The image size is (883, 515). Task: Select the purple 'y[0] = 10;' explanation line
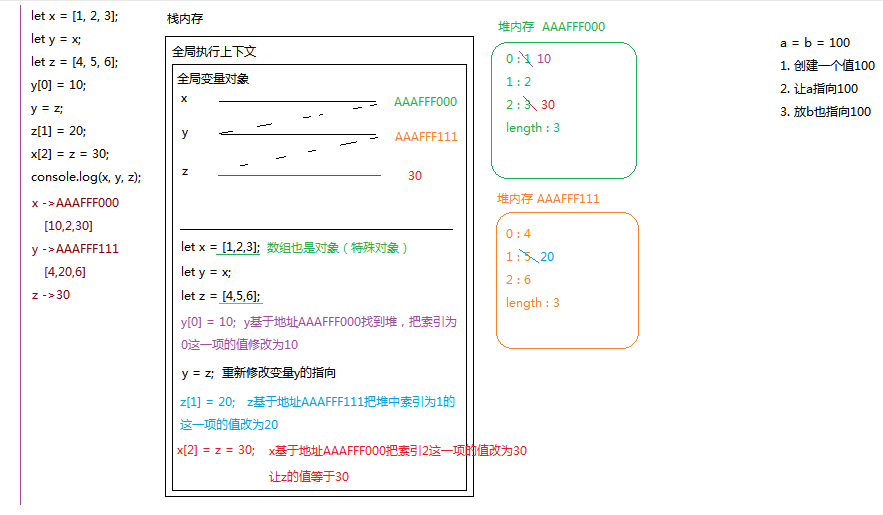319,322
